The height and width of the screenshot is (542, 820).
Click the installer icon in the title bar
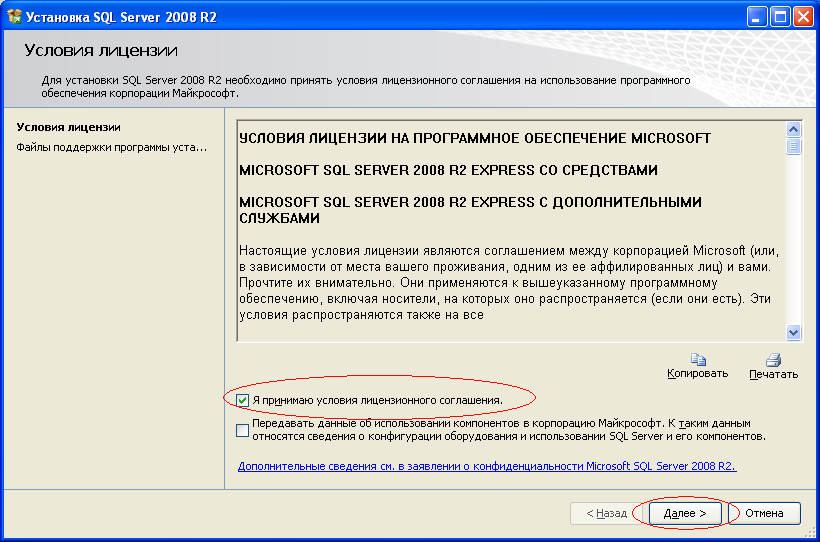[x=14, y=18]
